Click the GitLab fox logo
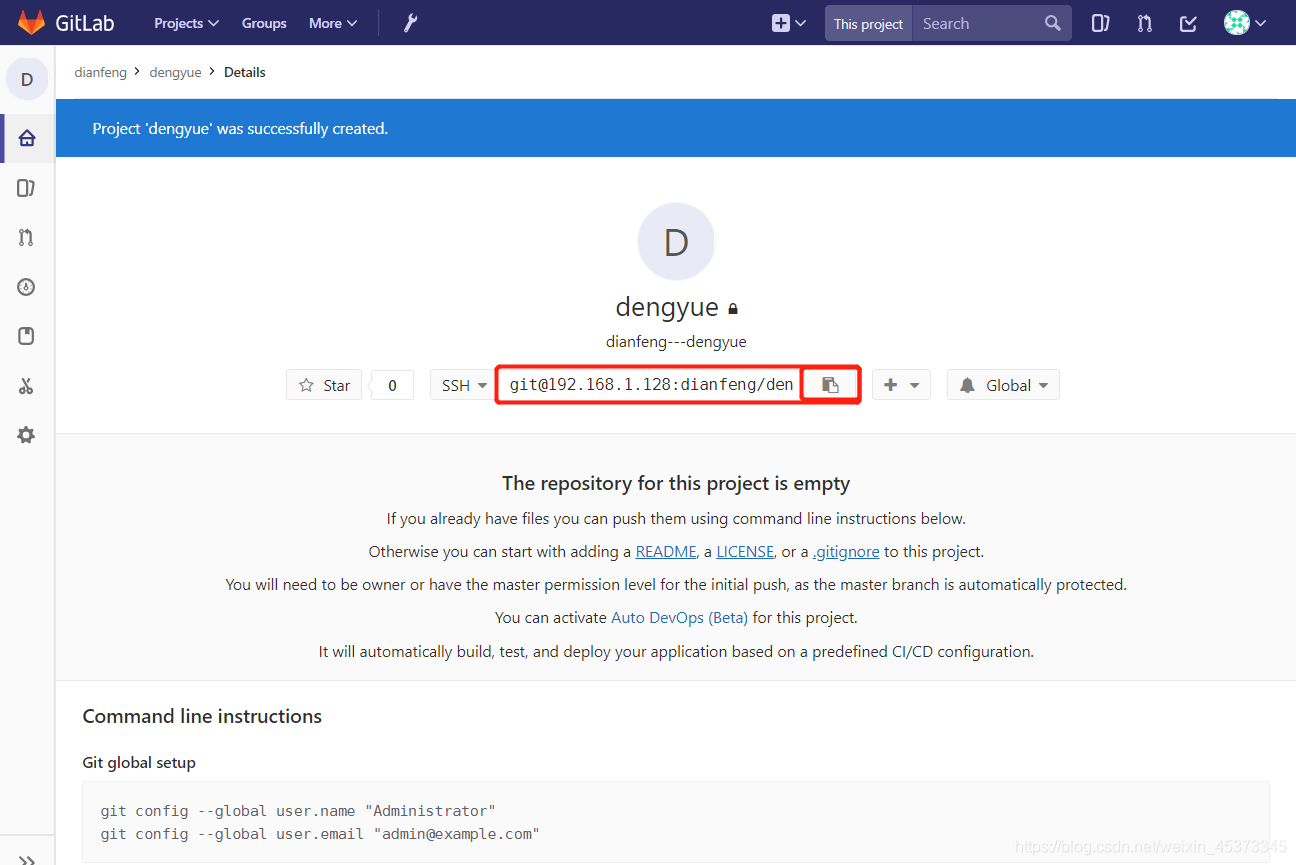This screenshot has width=1296, height=865. pos(32,22)
